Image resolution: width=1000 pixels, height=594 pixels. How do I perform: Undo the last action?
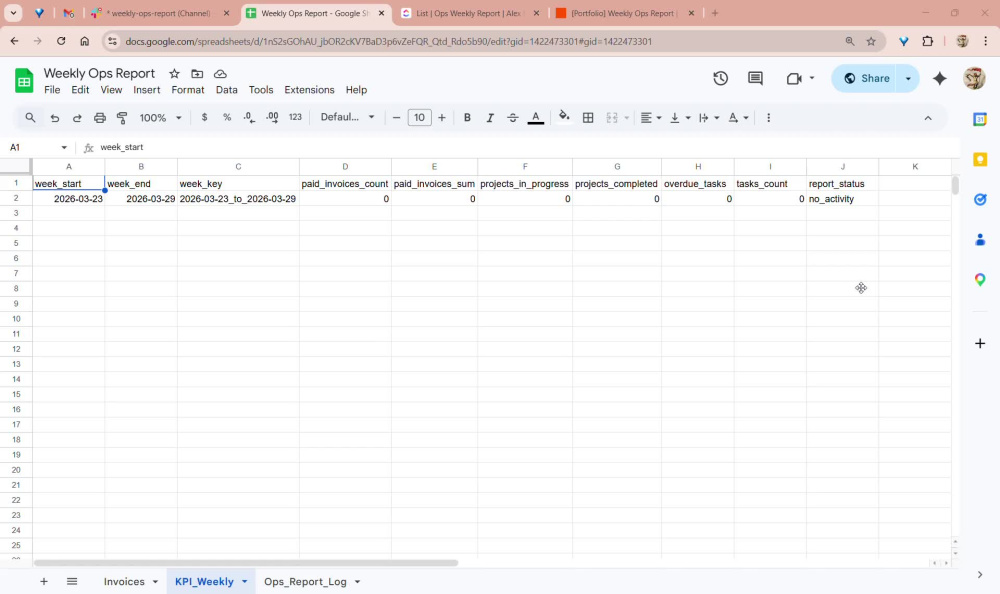pyautogui.click(x=55, y=117)
